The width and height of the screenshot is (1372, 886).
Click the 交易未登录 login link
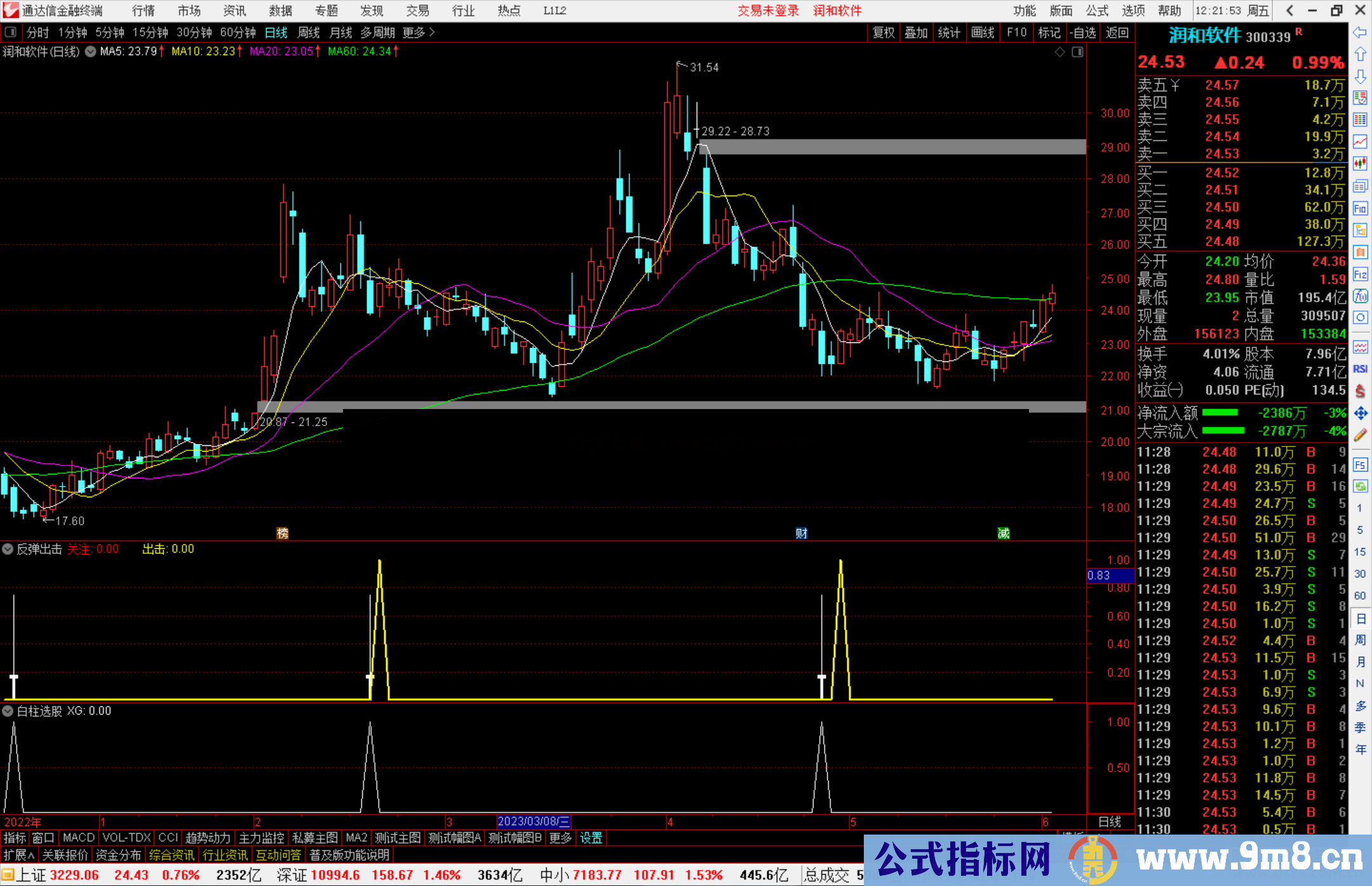768,11
